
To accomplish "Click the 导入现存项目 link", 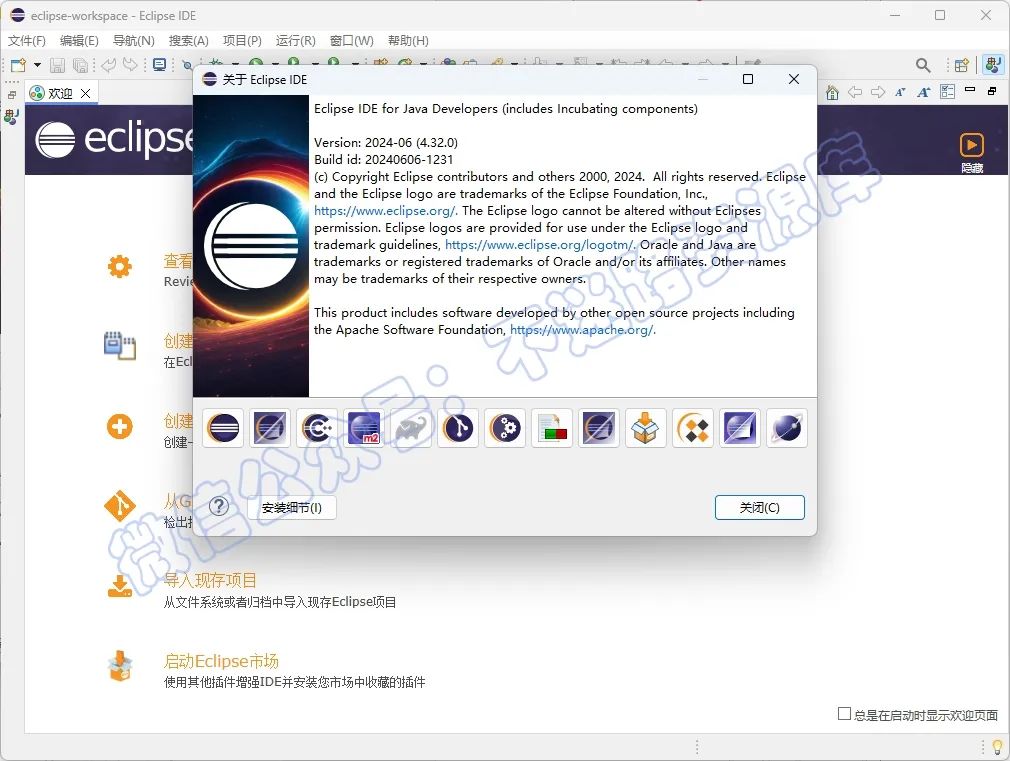I will (210, 580).
